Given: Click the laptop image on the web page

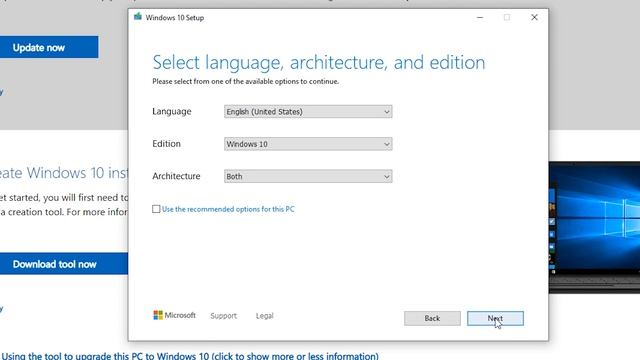Looking at the screenshot, I should point(594,227).
